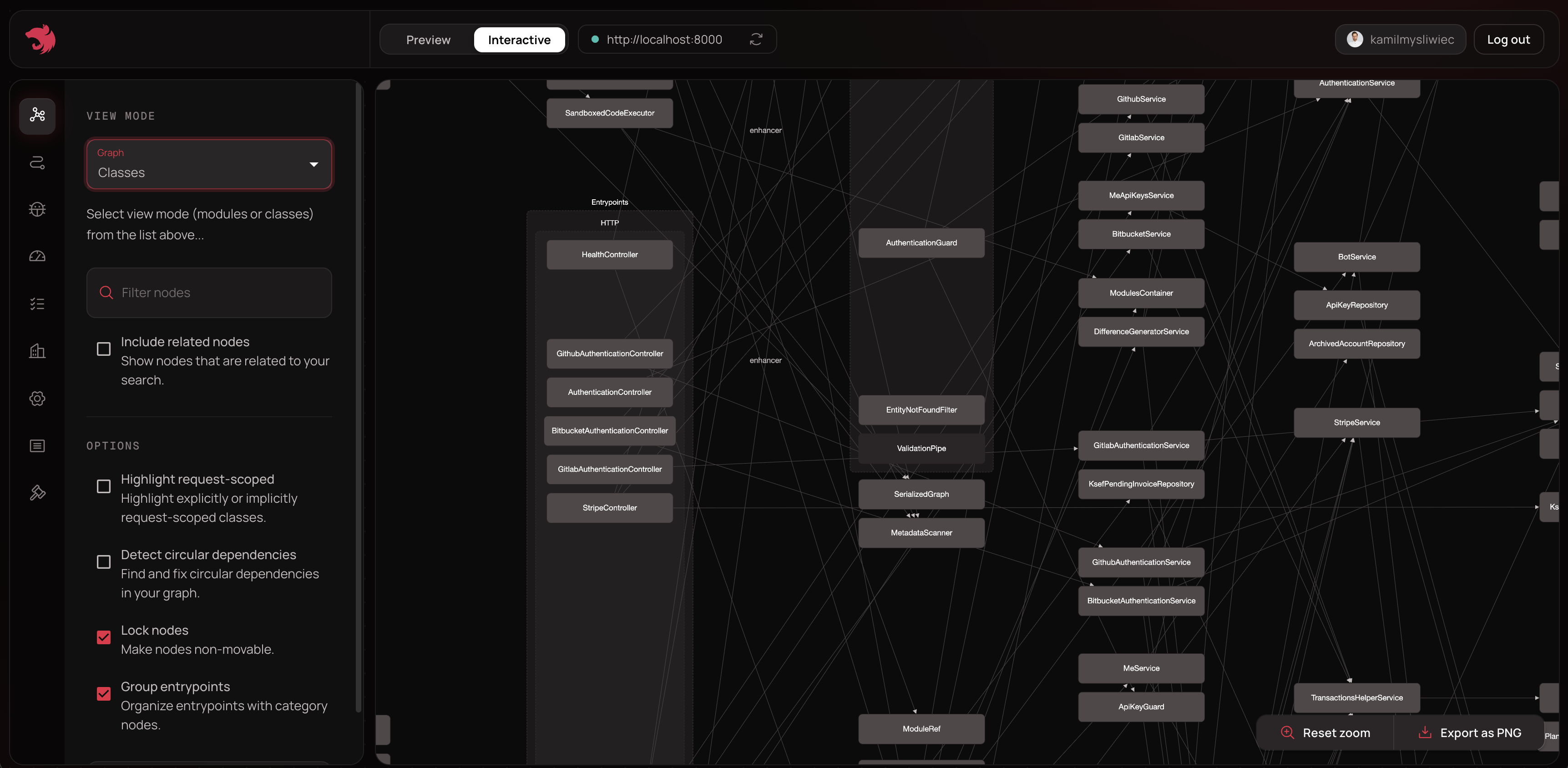Viewport: 1568px width, 768px height.
Task: Select the StripeController node
Action: [610, 508]
